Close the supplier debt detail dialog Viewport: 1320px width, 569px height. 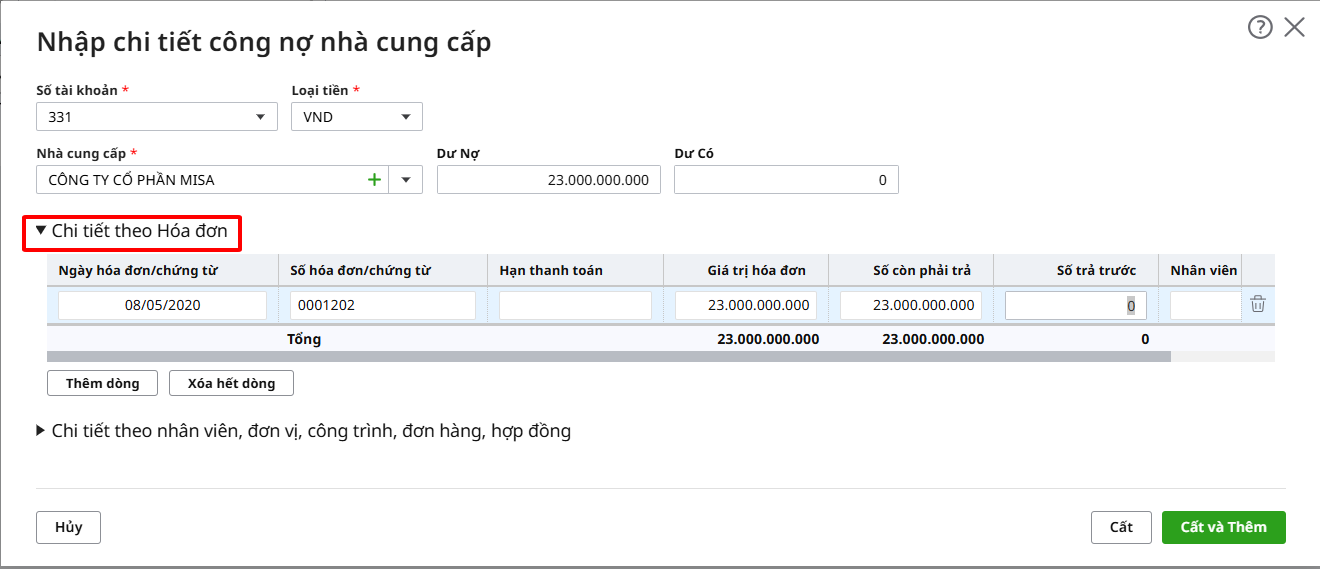[x=1294, y=28]
